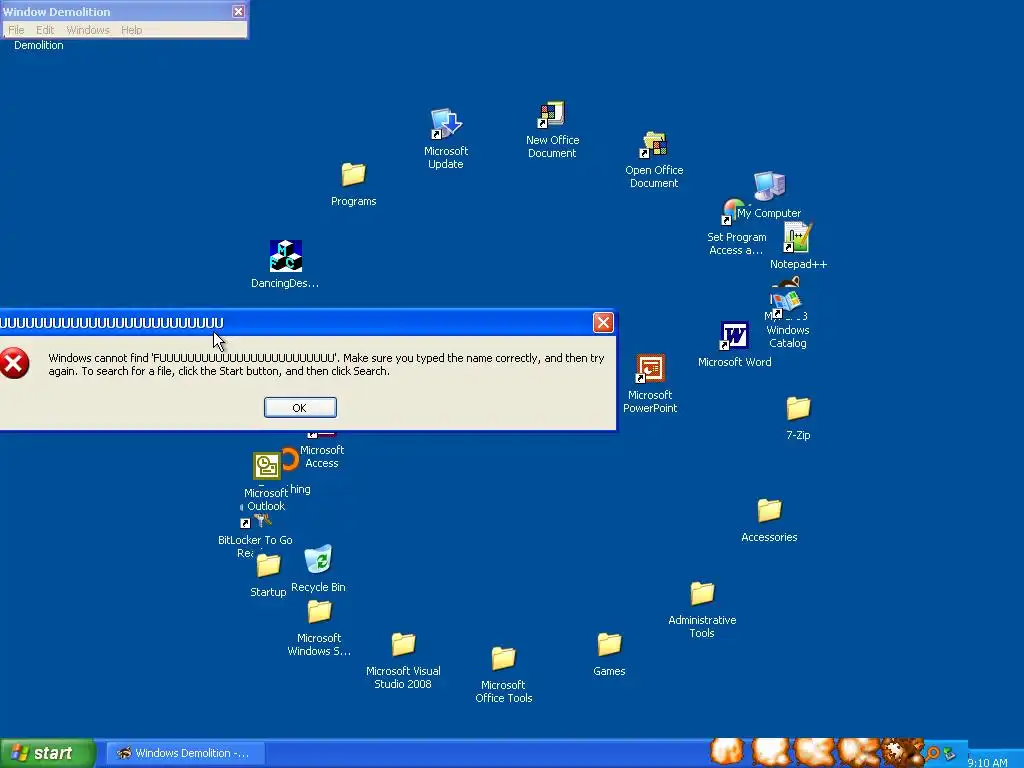Screen dimensions: 1024x768
Task: Click OK in the error dialog
Action: pyautogui.click(x=300, y=408)
